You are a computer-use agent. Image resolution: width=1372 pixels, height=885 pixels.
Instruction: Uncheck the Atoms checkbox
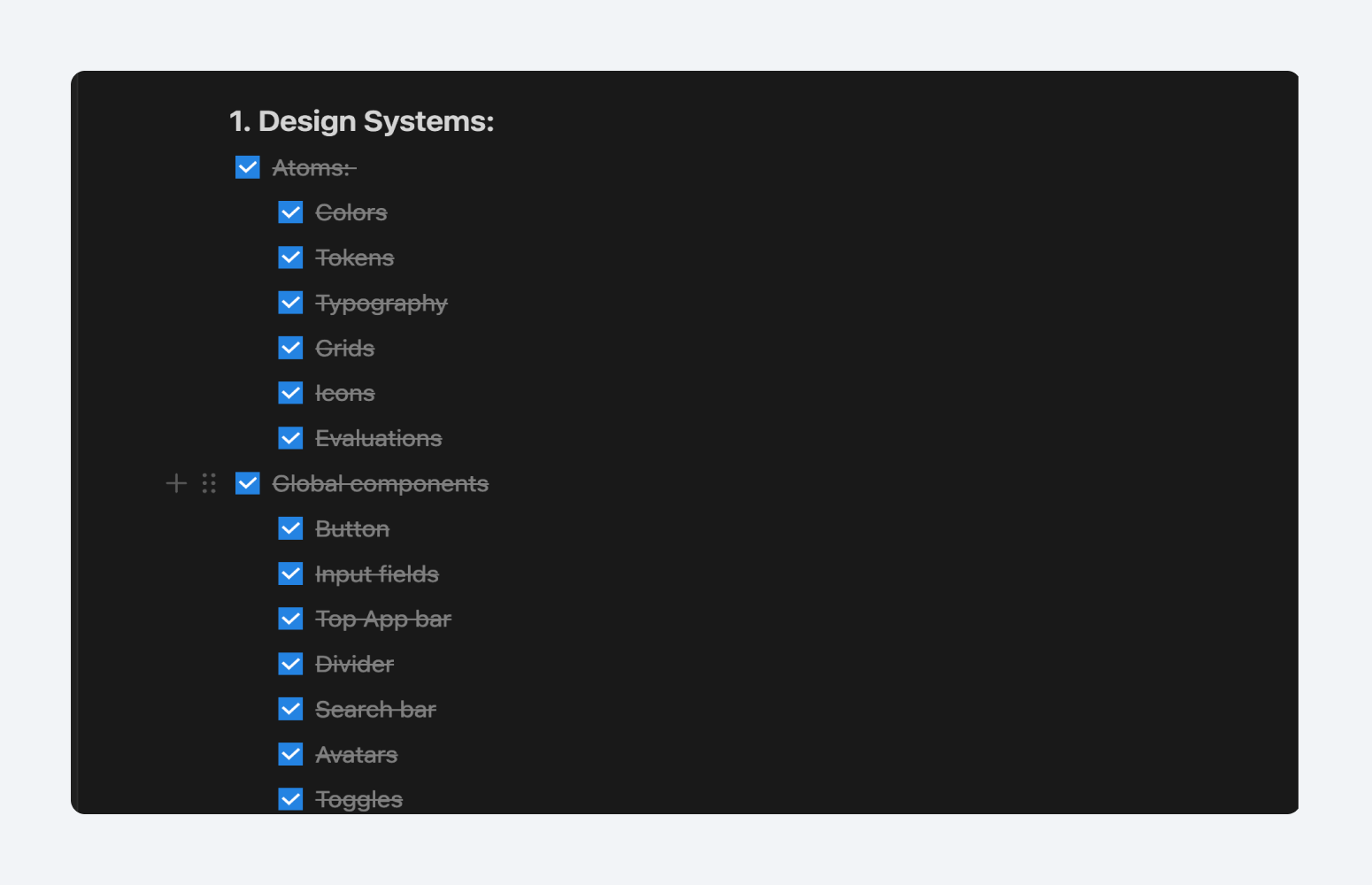tap(248, 167)
